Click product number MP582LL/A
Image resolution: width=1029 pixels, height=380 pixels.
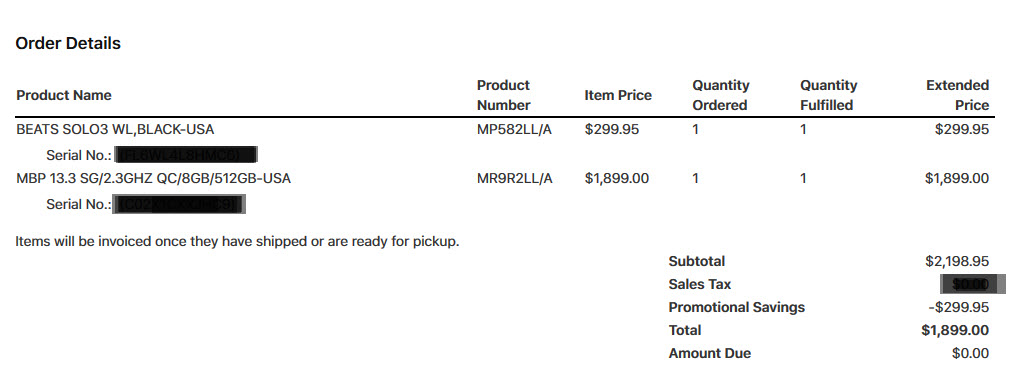point(514,129)
